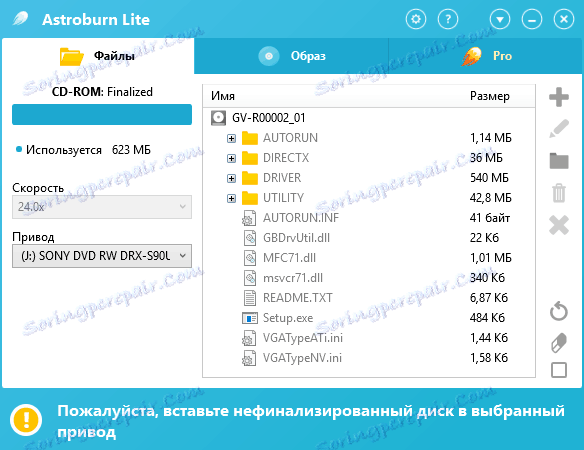Click the DRIVER folder icon
The height and width of the screenshot is (450, 584).
tap(250, 178)
